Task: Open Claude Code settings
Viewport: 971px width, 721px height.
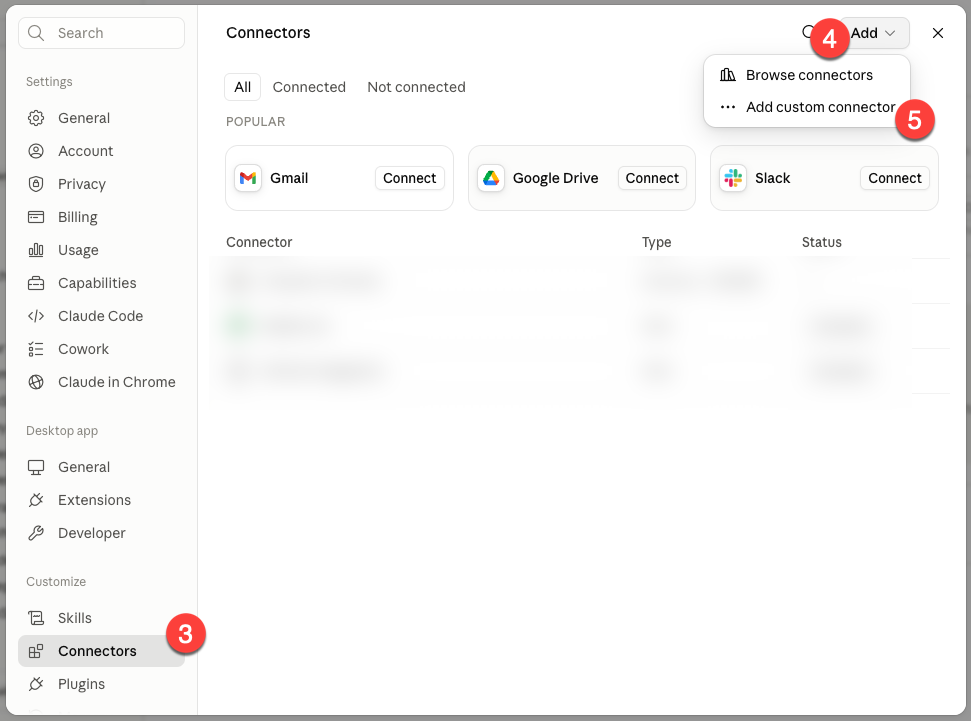Action: tap(102, 316)
